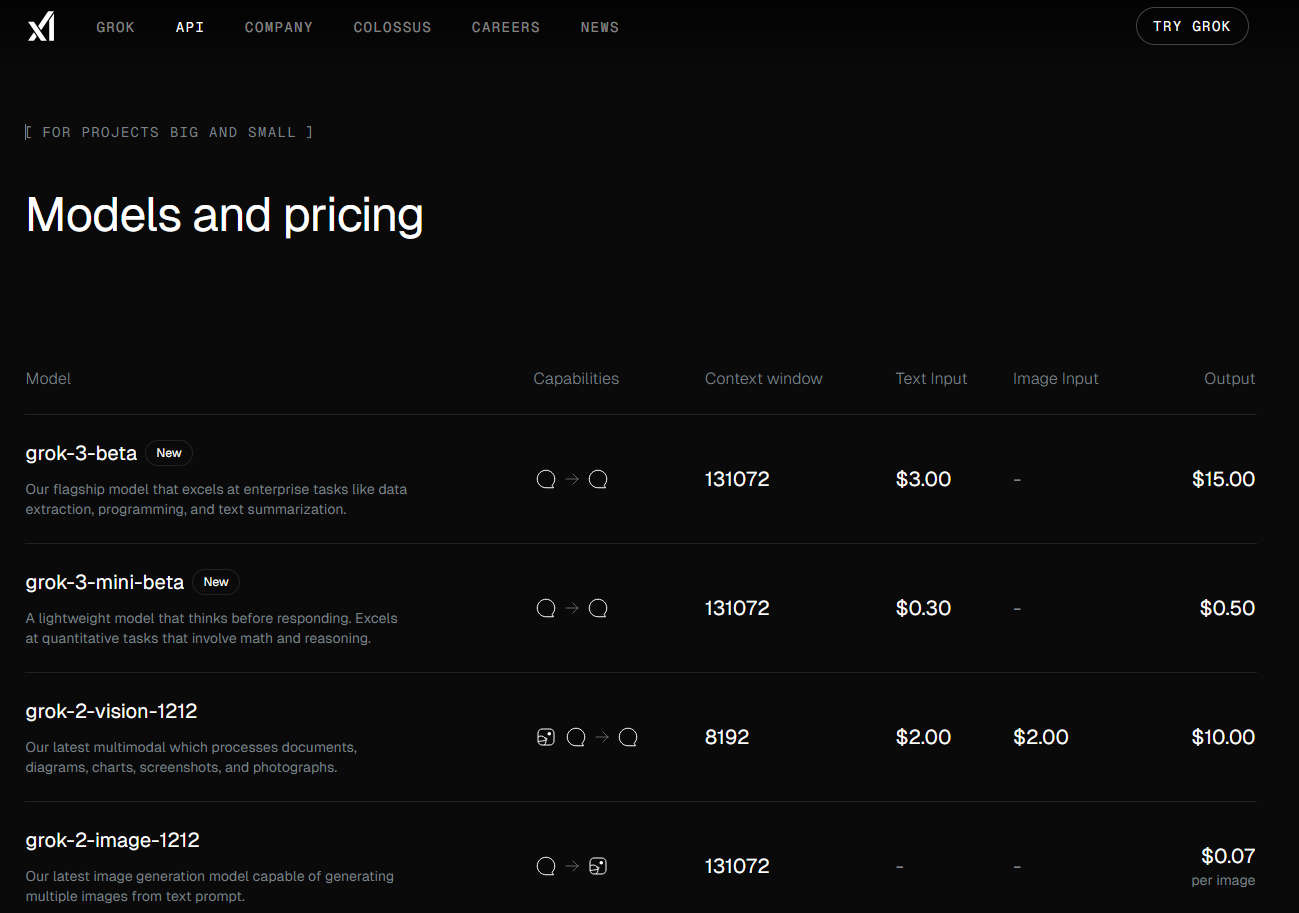Click the grok-2-image-1212 model name
The width and height of the screenshot is (1299, 913).
point(112,840)
